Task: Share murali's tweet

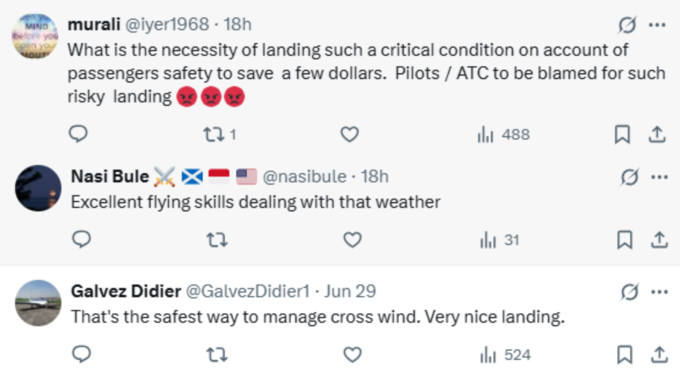Action: coord(657,134)
